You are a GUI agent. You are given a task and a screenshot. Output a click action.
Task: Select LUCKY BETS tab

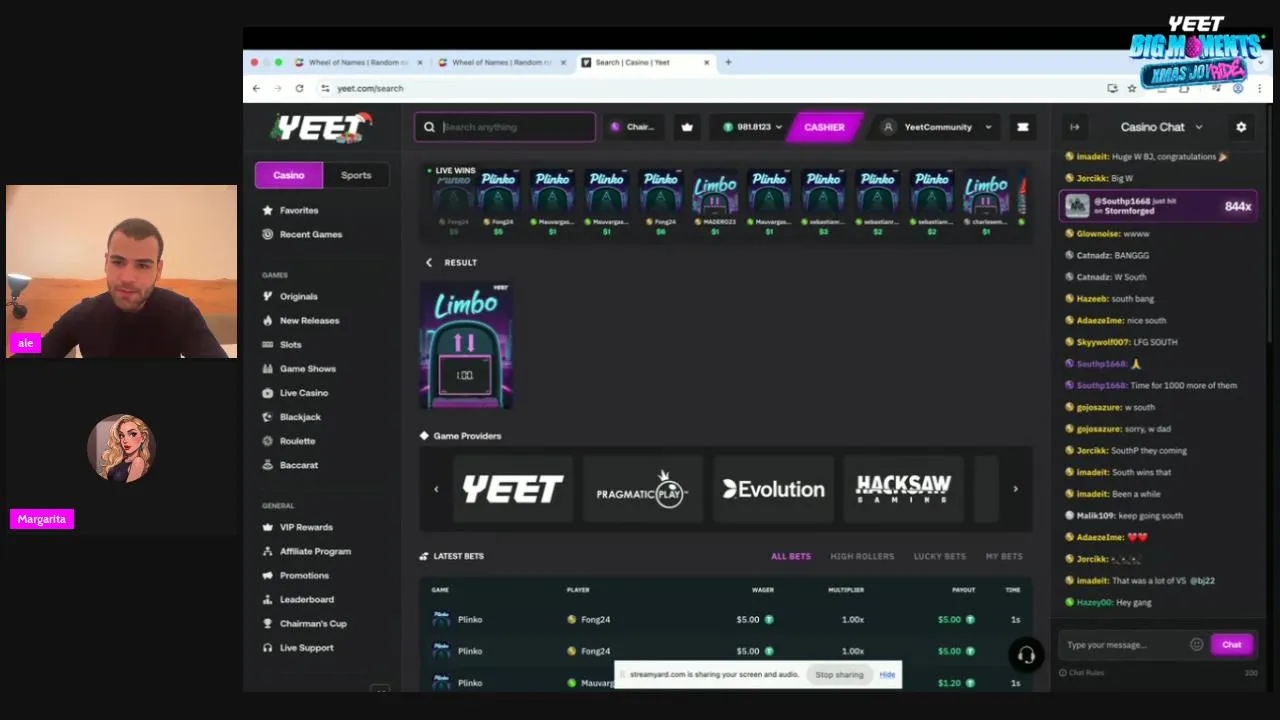pos(939,556)
